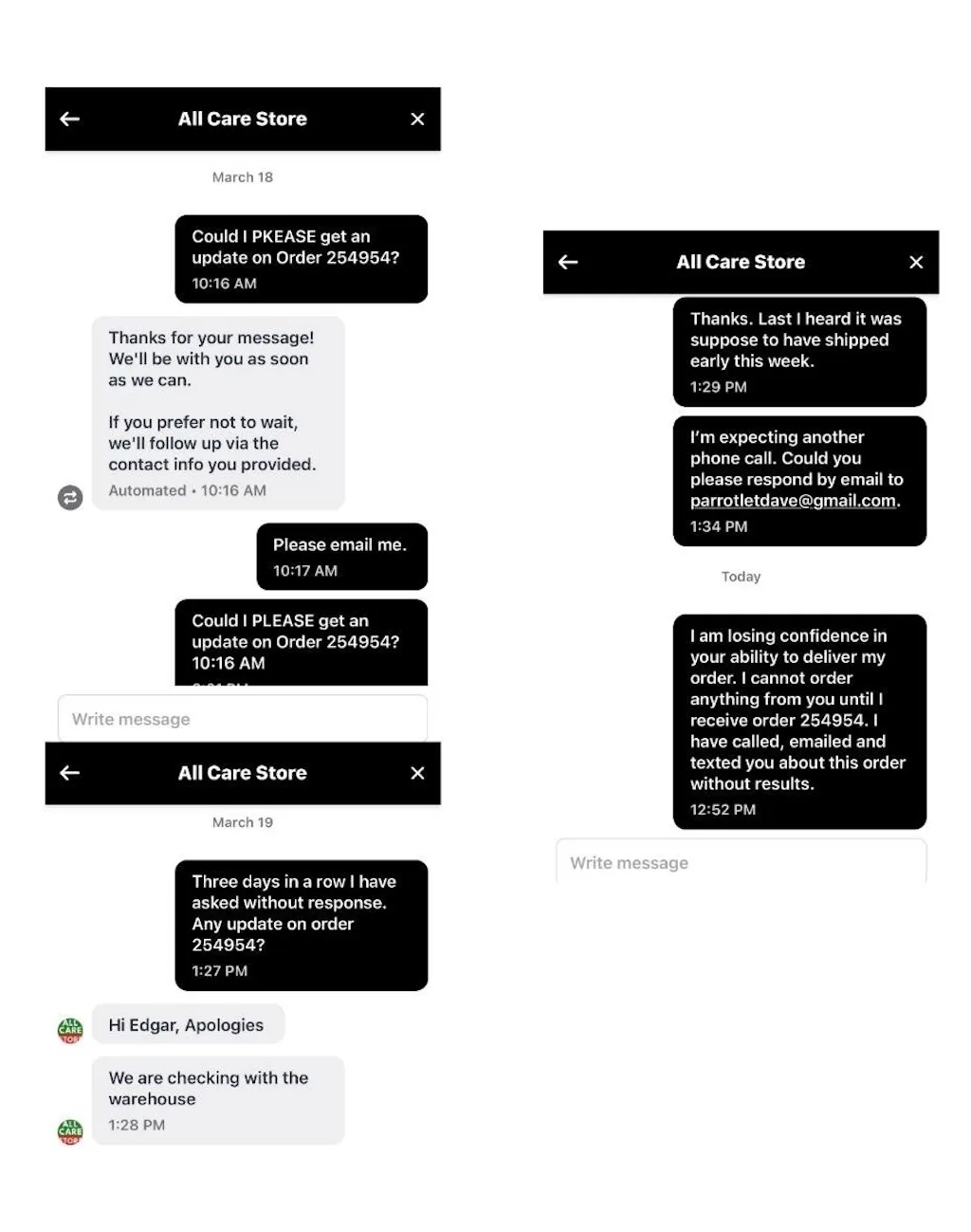Focus the left Write message field

242,719
